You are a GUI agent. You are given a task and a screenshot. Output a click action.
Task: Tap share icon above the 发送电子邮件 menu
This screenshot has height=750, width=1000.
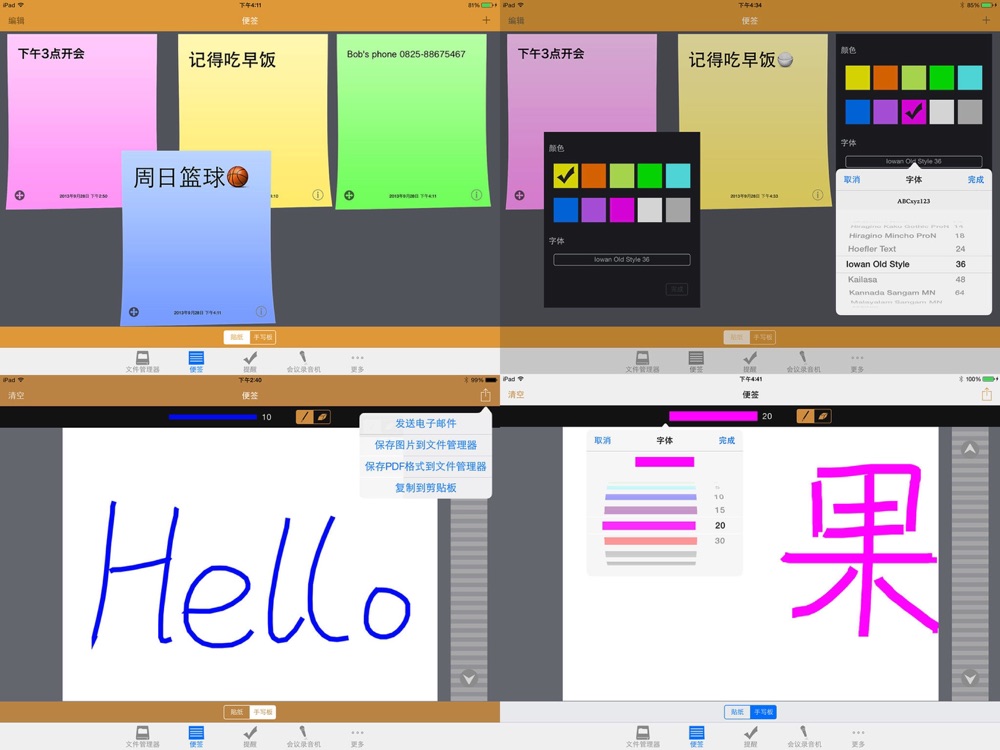[x=485, y=395]
